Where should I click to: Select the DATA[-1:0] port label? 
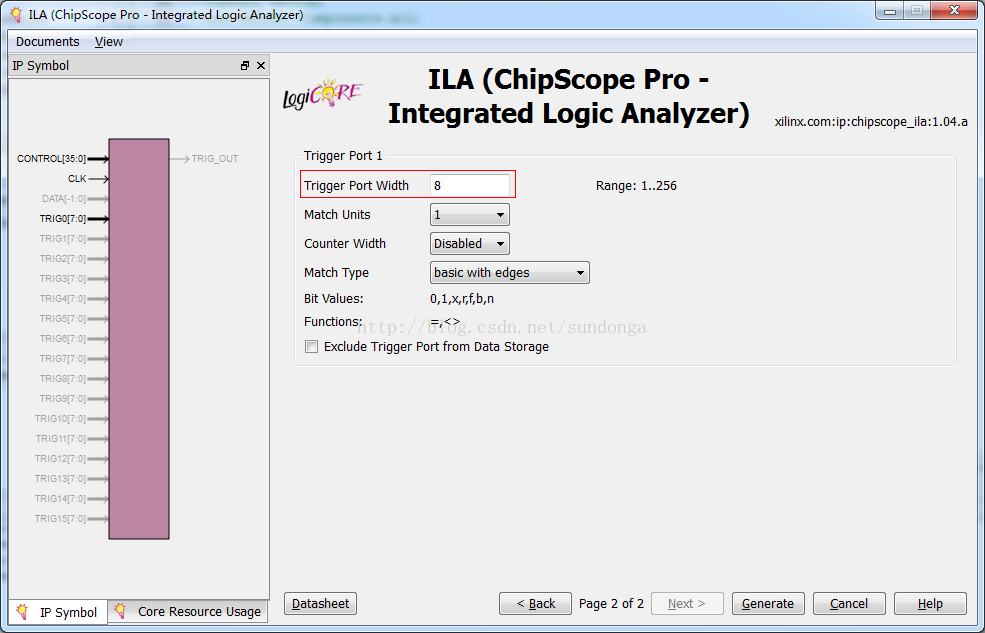point(64,199)
